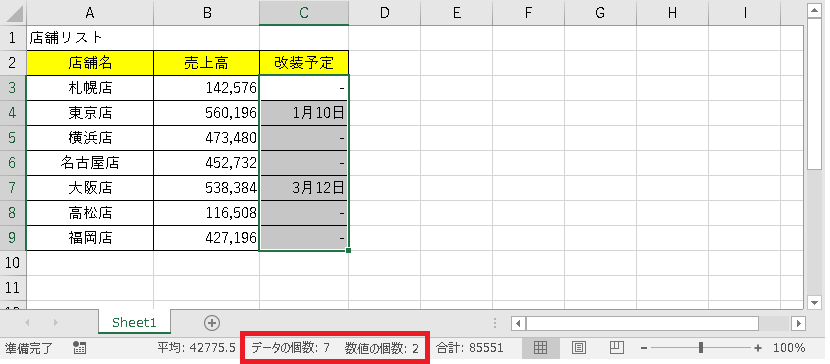Click status bar データの個数: 7
This screenshot has width=830, height=364.
point(291,348)
